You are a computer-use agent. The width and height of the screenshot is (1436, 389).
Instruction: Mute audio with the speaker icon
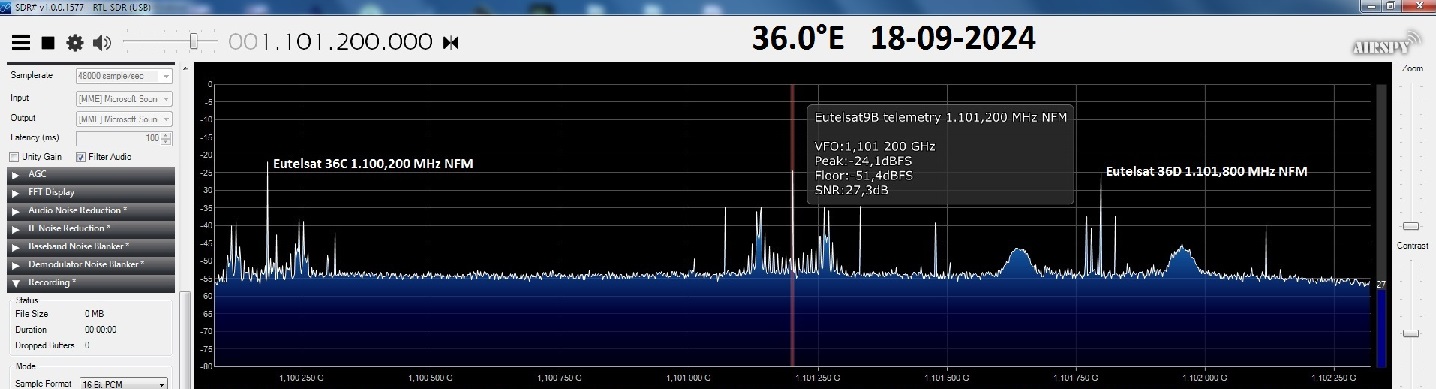point(102,43)
